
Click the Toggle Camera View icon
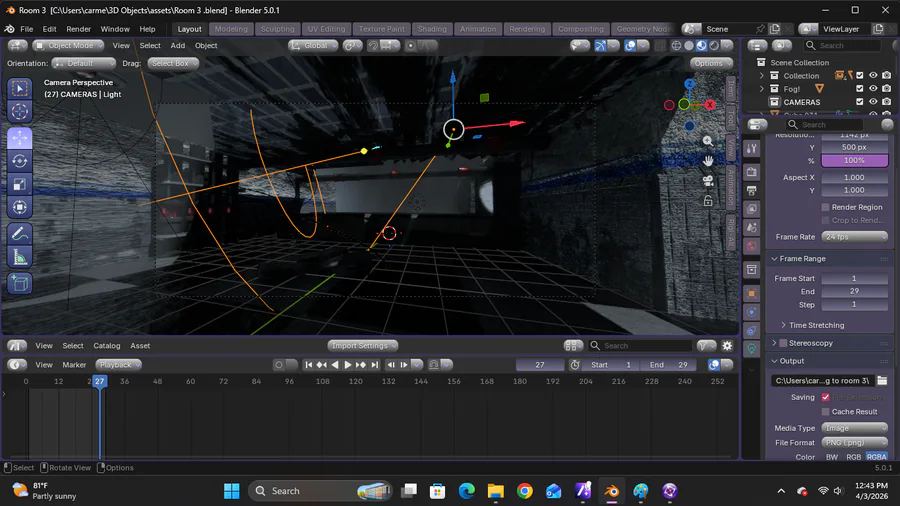point(708,181)
